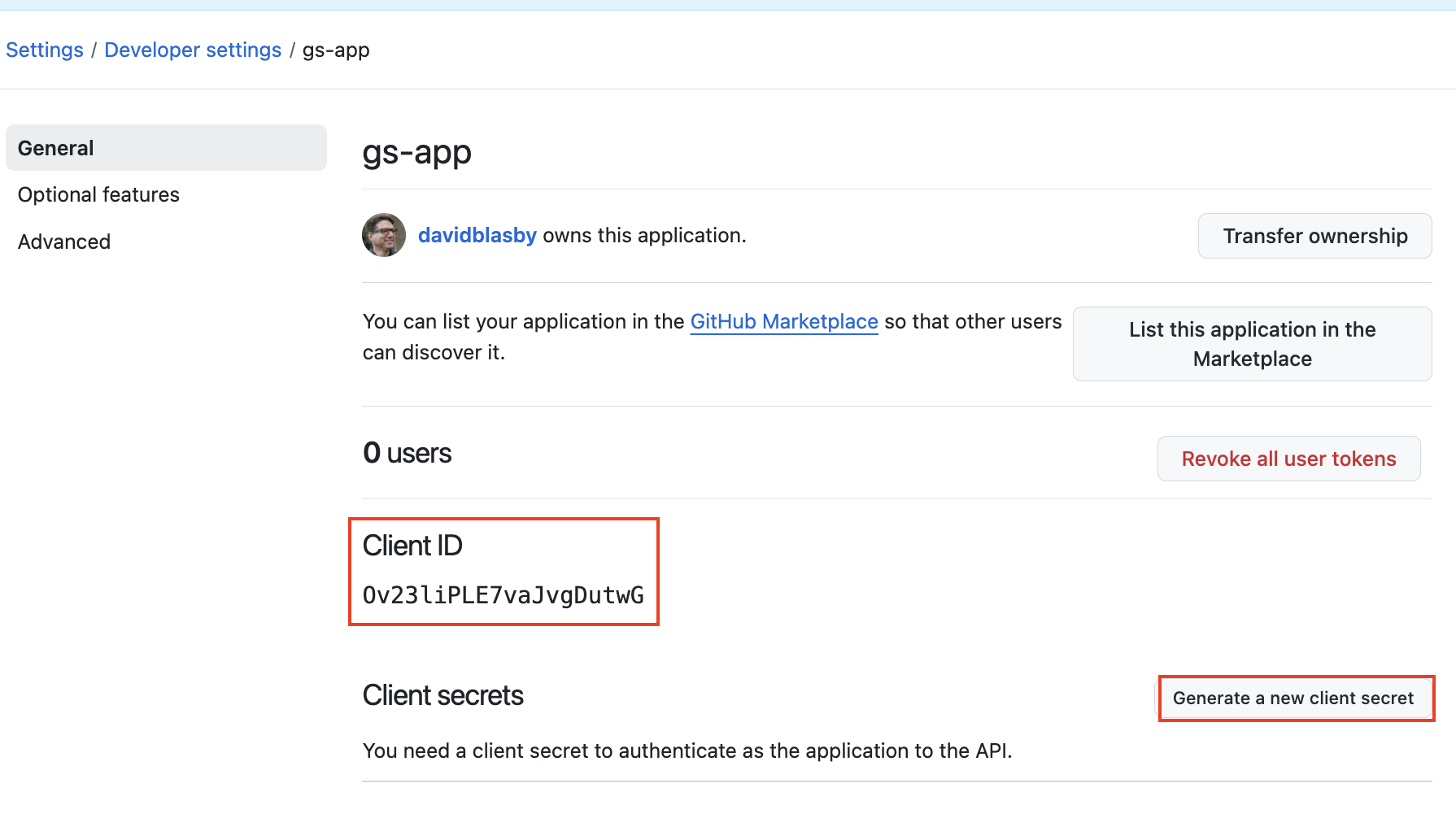Click the gs-app page heading
Viewport: 1456px width, 818px height.
416,152
